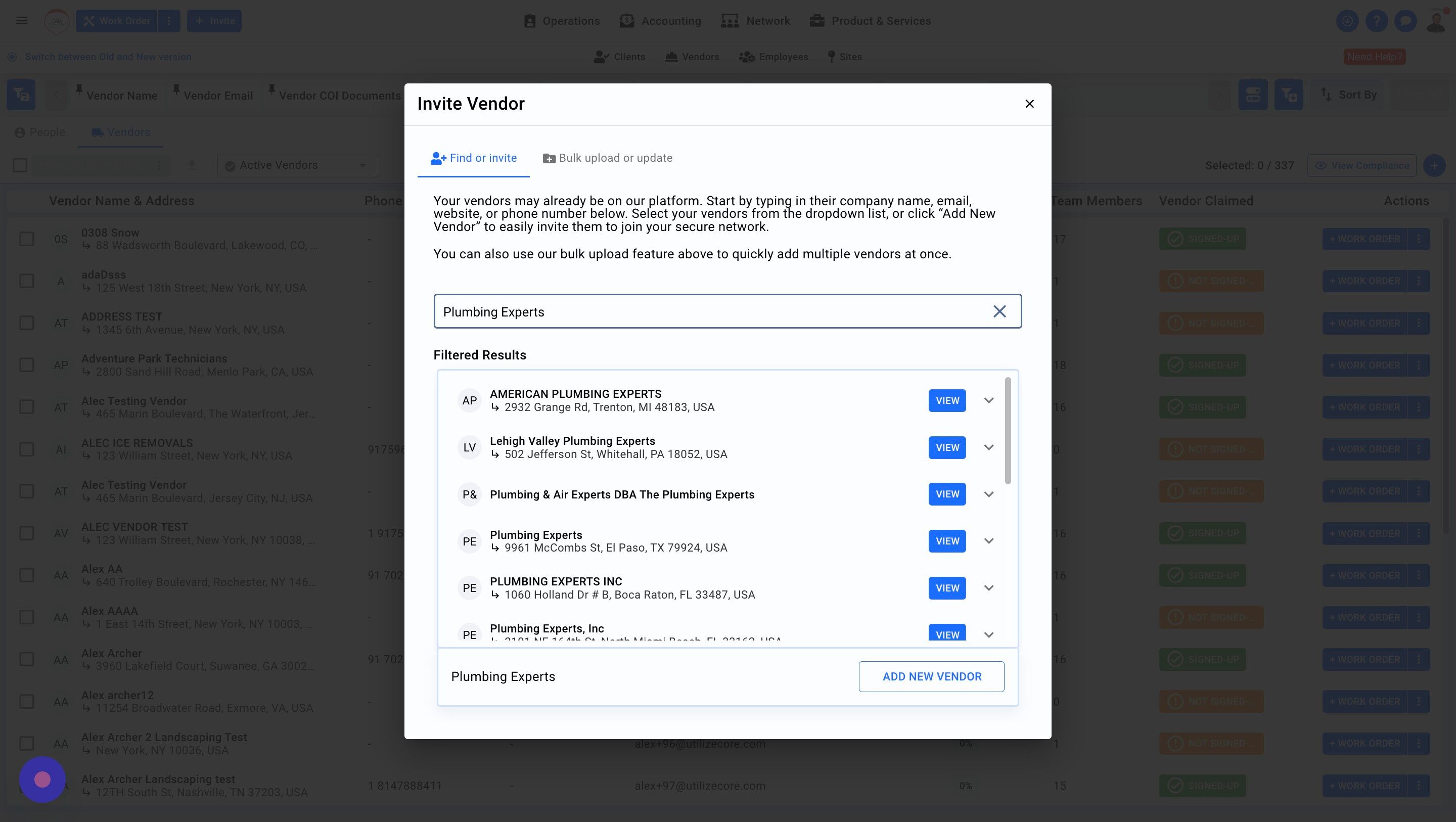Viewport: 1456px width, 822px height.
Task: Click the Work Order three-dot menu icon
Action: [168, 21]
